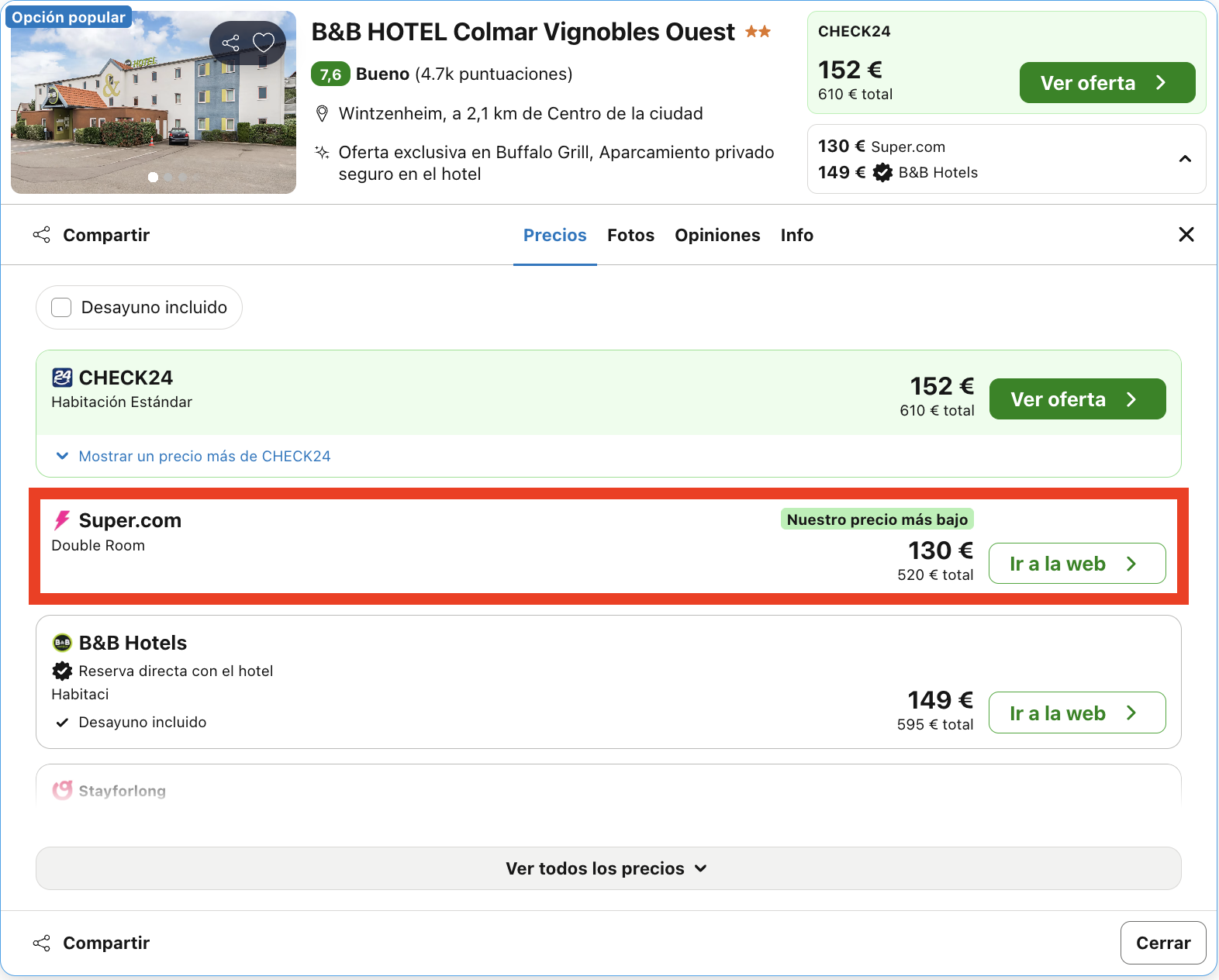
Task: Click the Habitación Estándar room label
Action: [122, 402]
